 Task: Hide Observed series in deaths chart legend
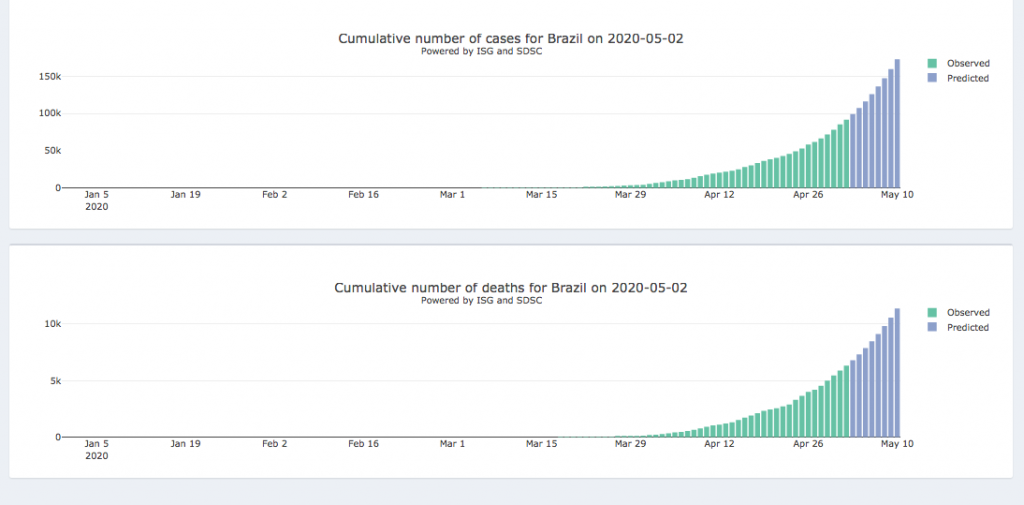tap(968, 313)
